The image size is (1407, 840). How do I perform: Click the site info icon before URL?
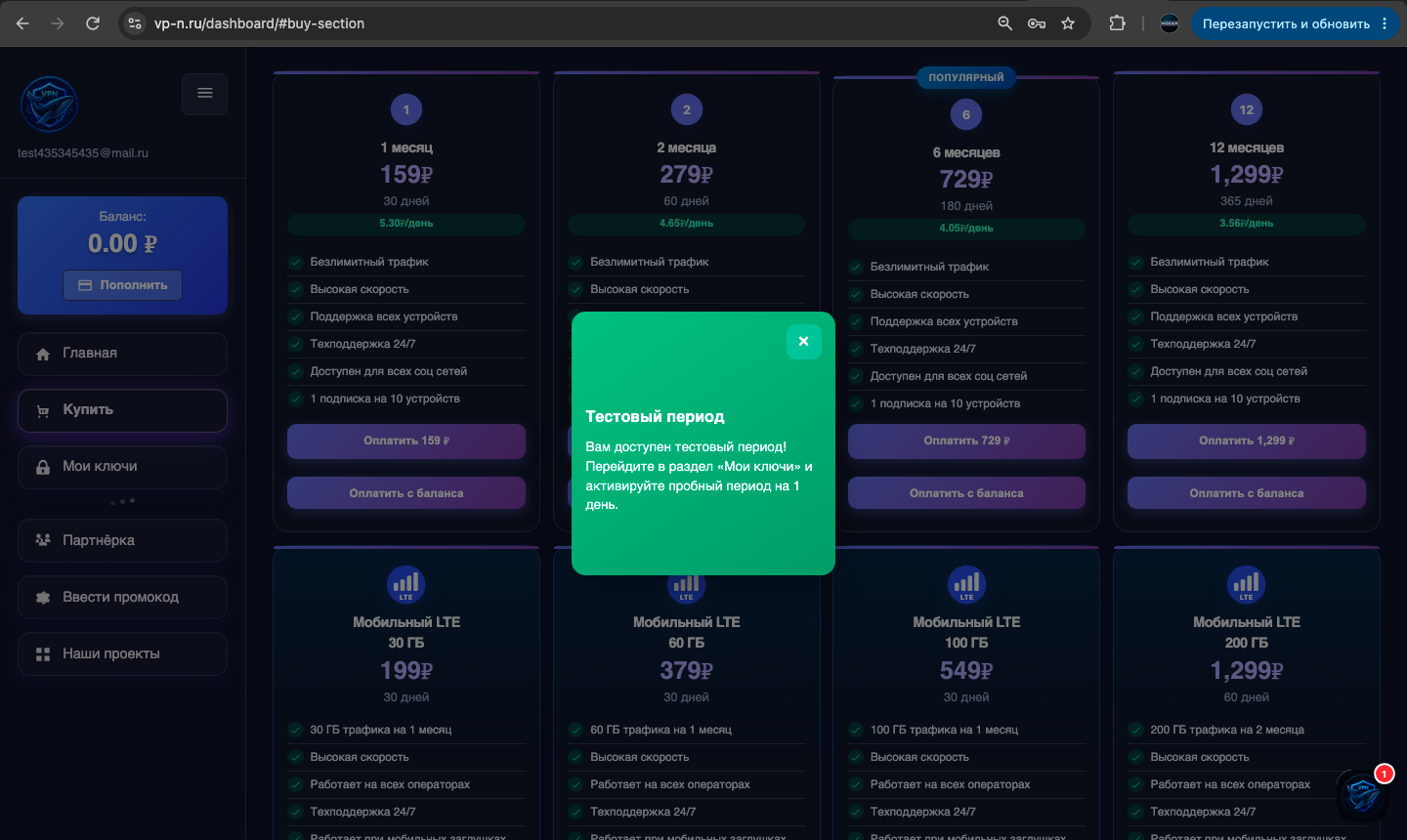point(135,23)
